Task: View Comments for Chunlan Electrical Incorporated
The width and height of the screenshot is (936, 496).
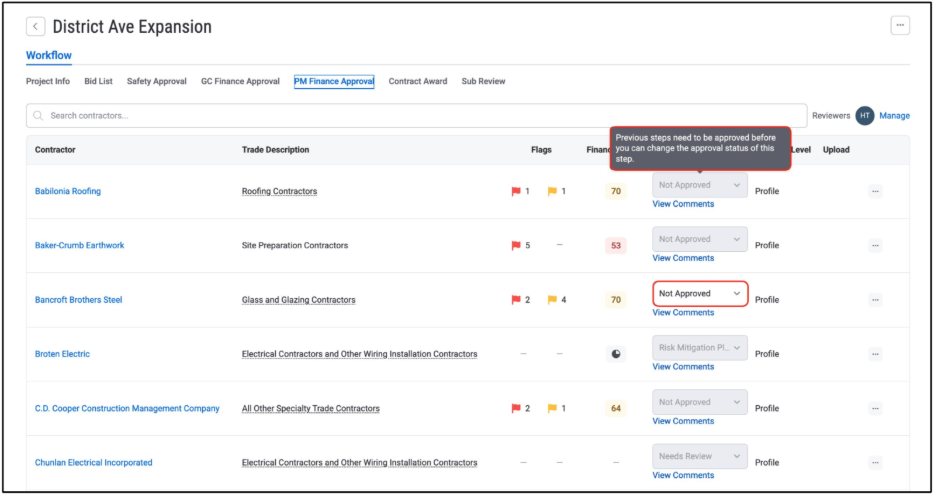Action: tap(683, 476)
